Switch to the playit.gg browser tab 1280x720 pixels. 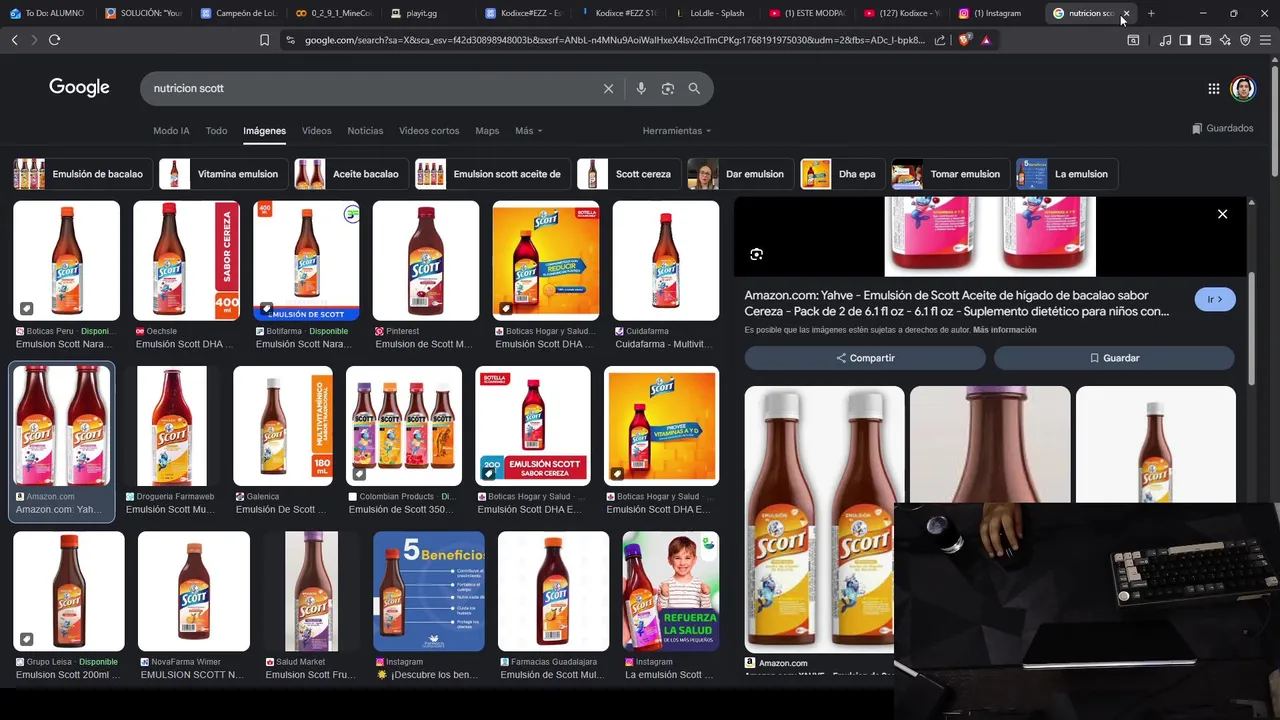point(420,13)
